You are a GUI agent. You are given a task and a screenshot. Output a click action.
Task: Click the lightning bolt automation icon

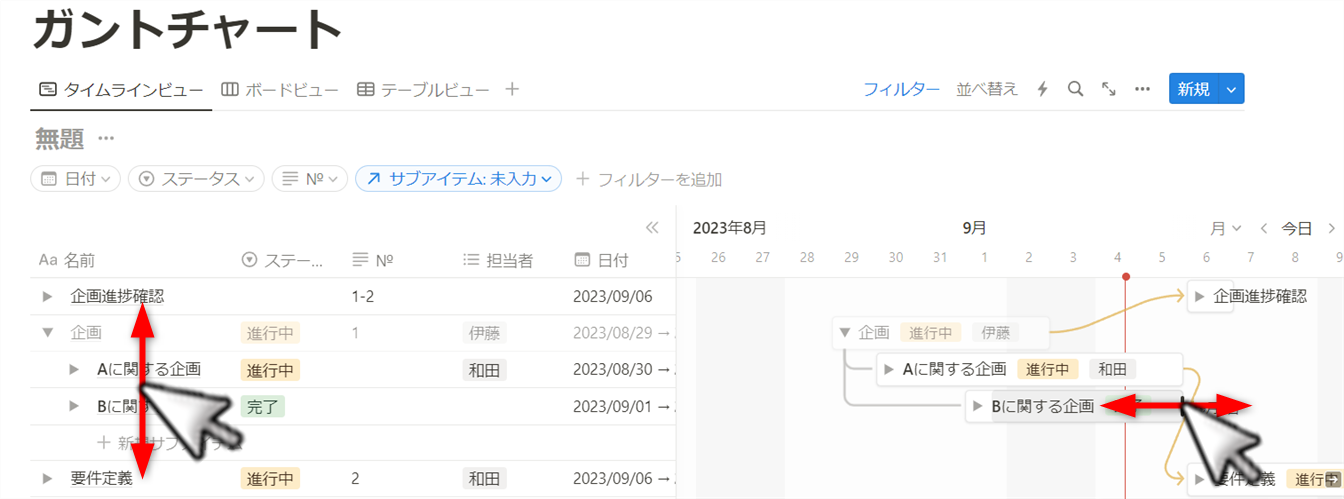tap(1043, 89)
